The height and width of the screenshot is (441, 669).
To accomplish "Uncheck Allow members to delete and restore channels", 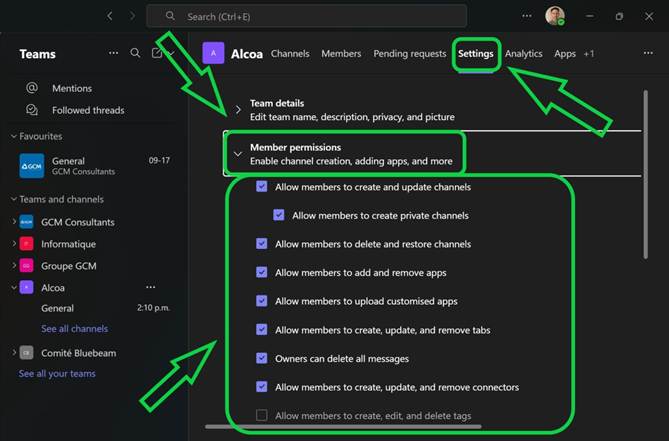I will pos(262,244).
